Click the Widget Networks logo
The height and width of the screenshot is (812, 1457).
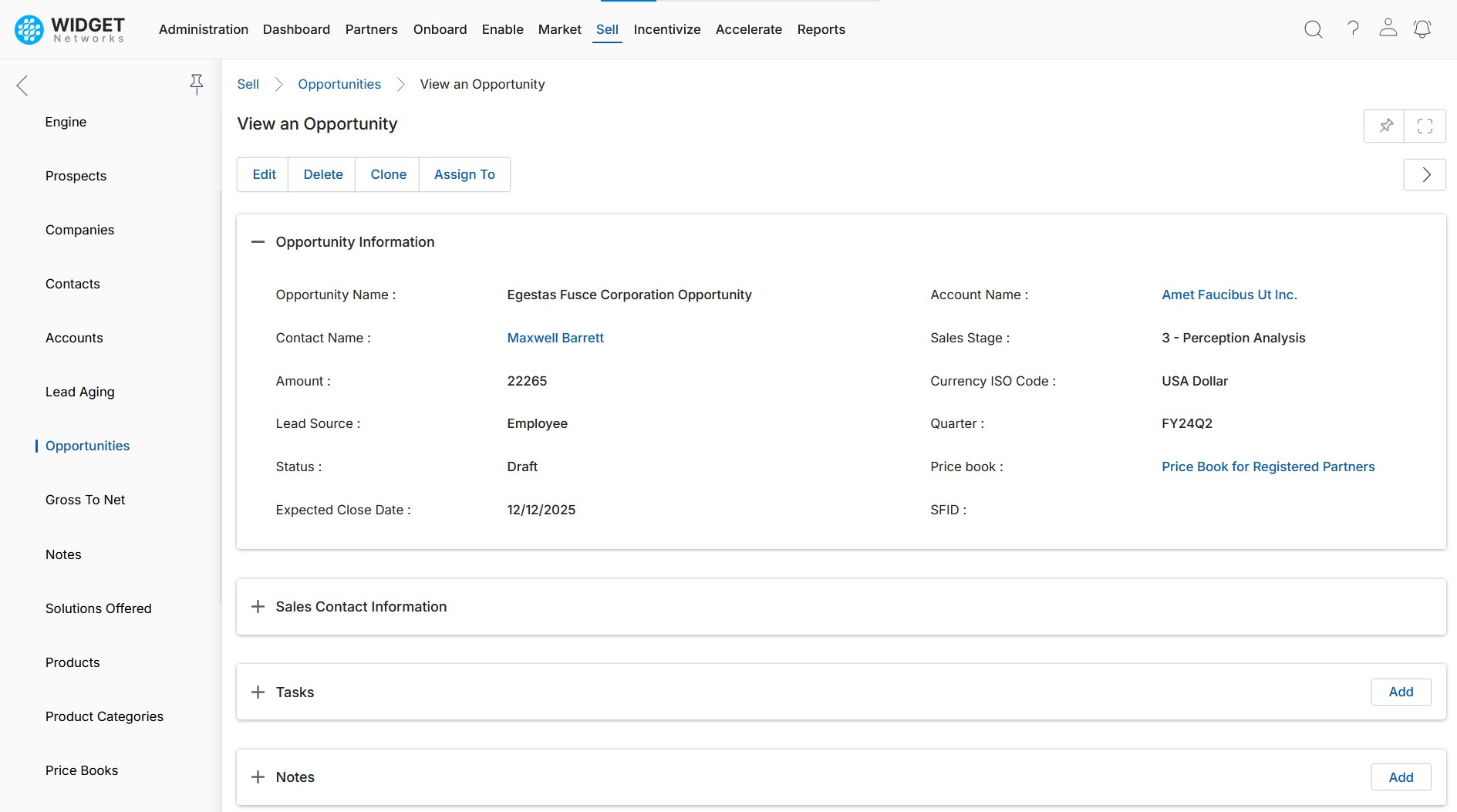coord(69,29)
